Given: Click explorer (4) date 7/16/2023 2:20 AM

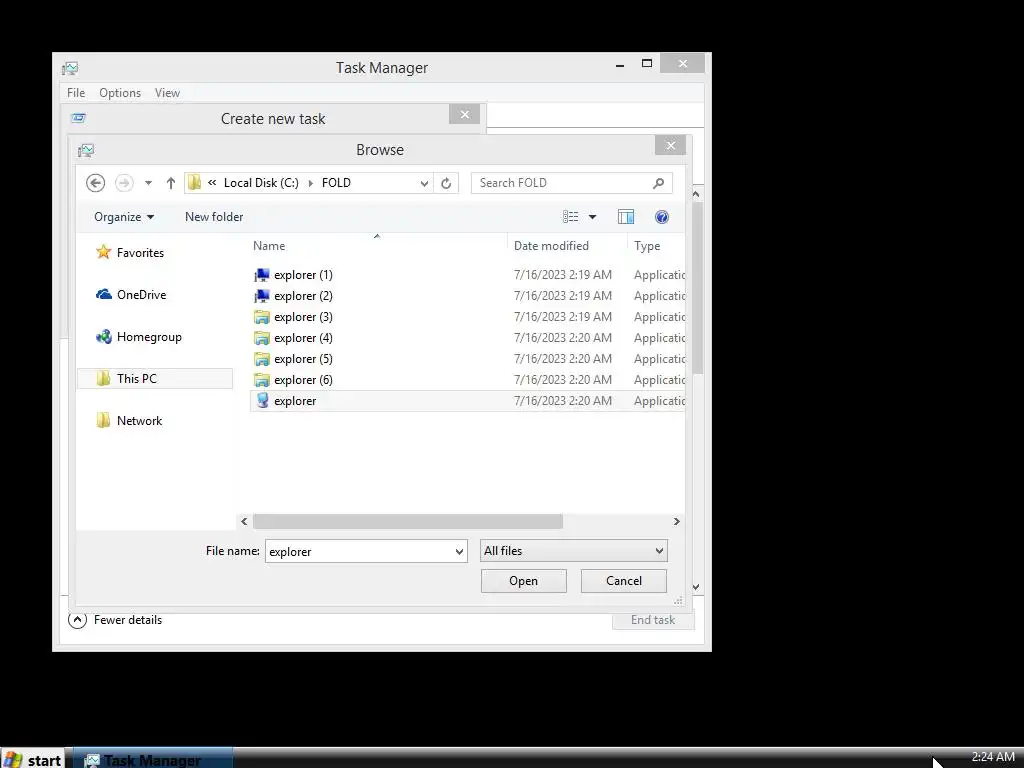Looking at the screenshot, I should coord(563,338).
